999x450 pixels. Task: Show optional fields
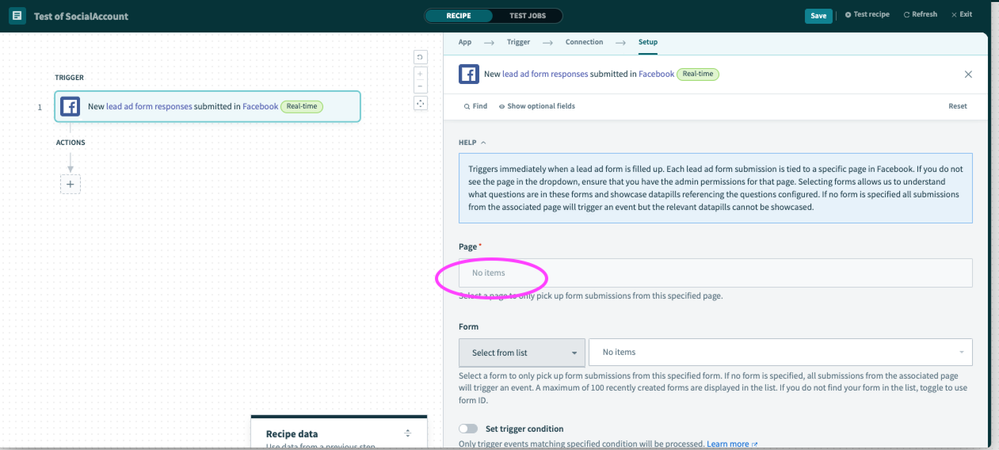click(x=537, y=106)
